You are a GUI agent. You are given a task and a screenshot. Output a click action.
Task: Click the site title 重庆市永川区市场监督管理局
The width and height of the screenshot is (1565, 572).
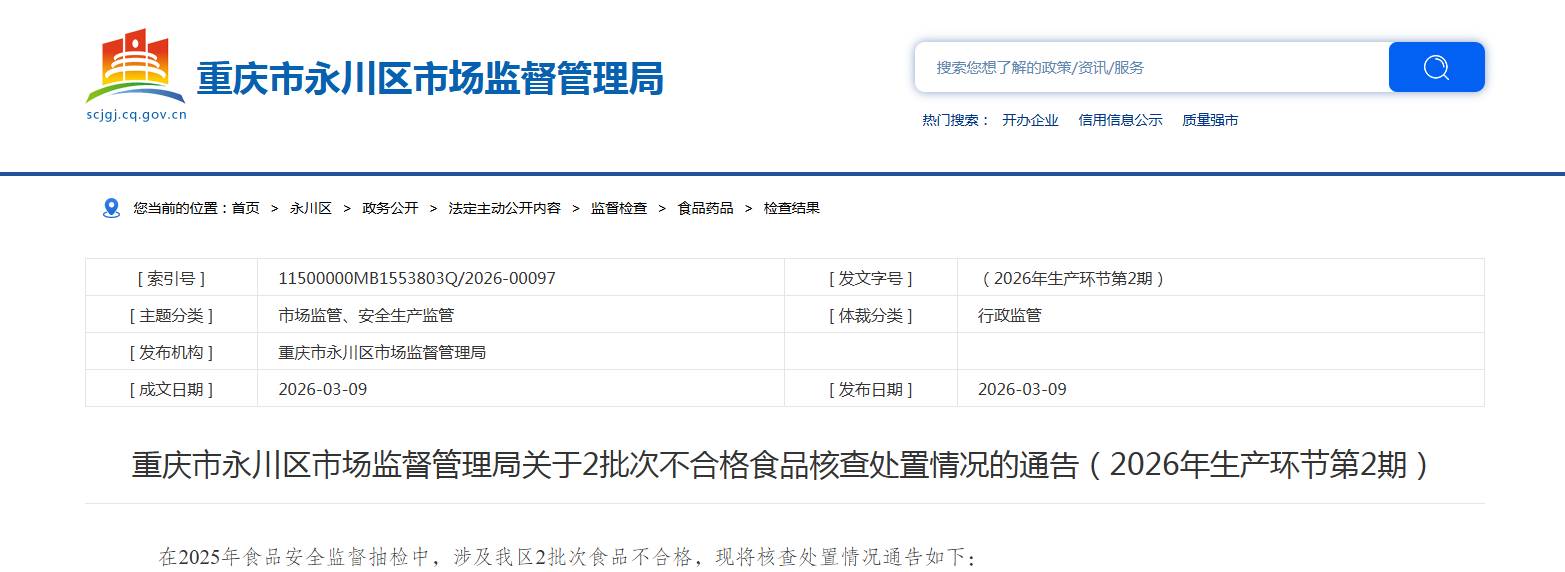429,78
